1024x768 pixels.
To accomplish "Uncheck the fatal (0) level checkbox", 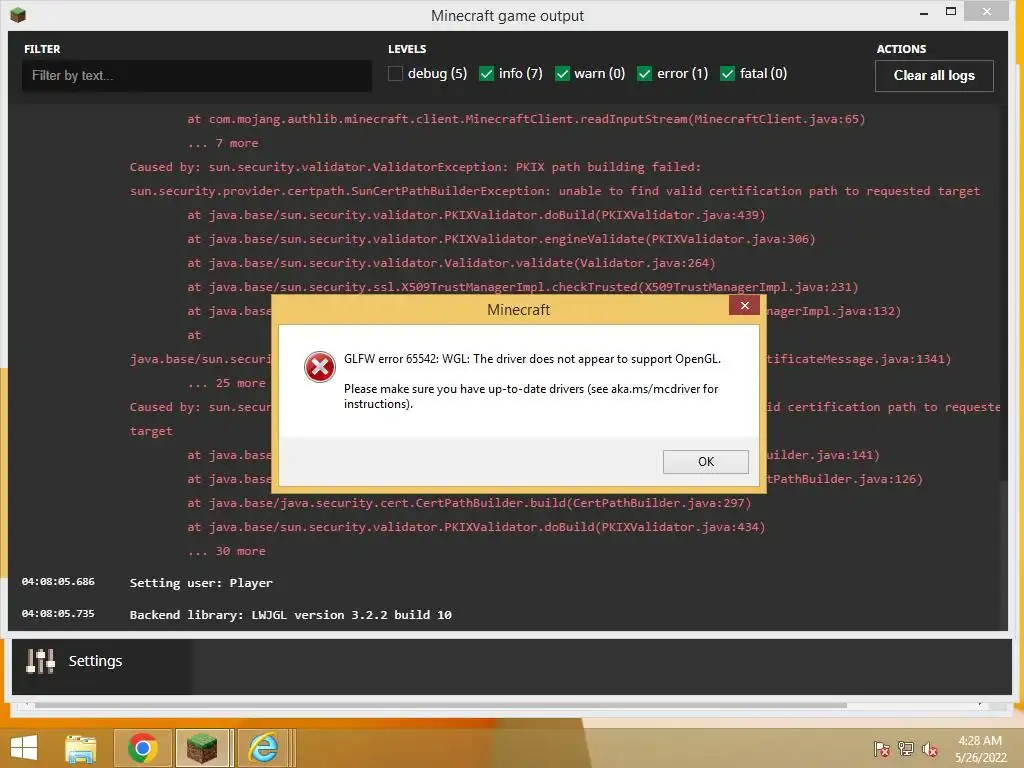I will [727, 74].
